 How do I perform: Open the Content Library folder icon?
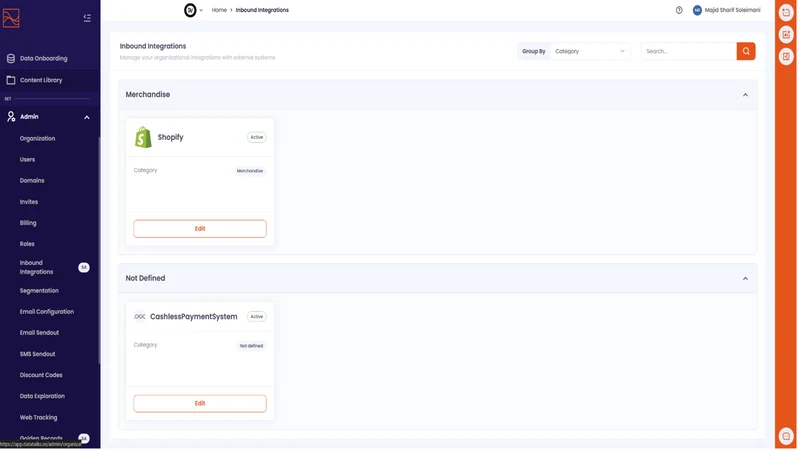(x=11, y=80)
